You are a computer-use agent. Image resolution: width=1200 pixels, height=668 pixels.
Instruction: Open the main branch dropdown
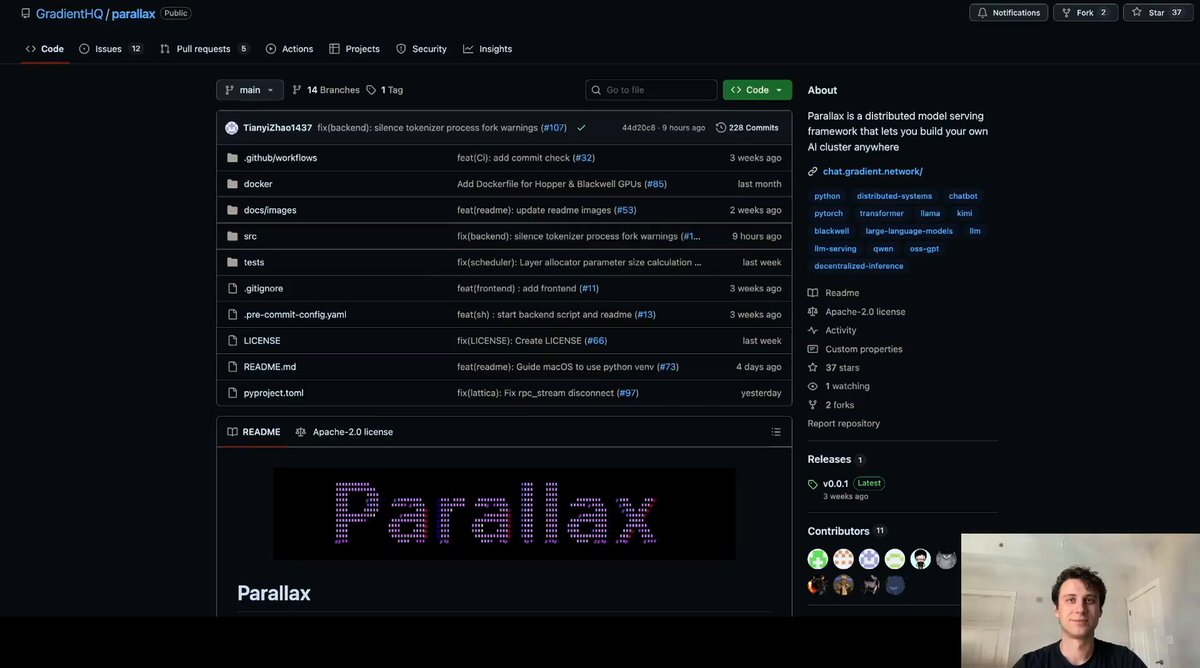(x=249, y=89)
